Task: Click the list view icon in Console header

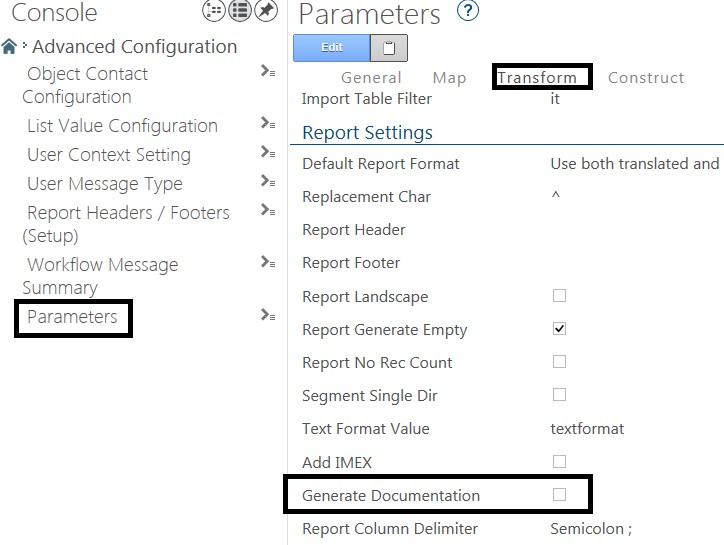Action: click(240, 10)
